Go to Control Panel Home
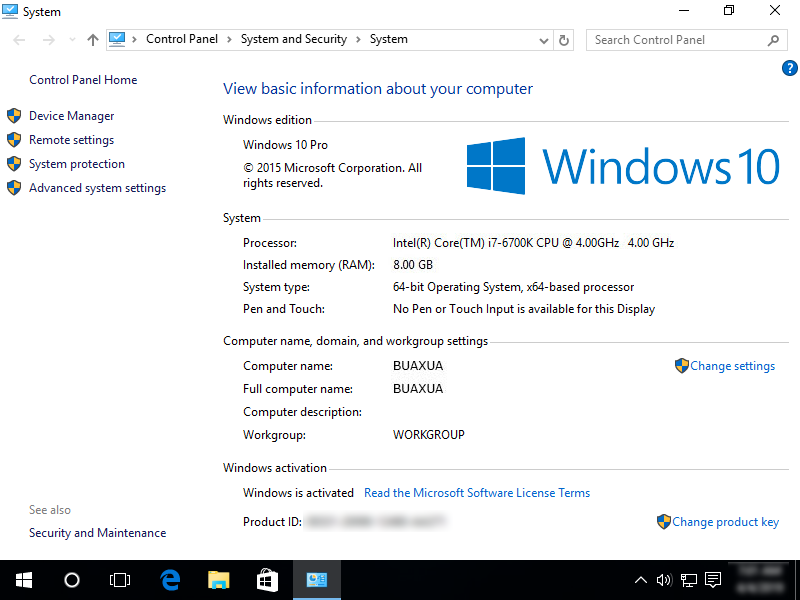 [83, 80]
